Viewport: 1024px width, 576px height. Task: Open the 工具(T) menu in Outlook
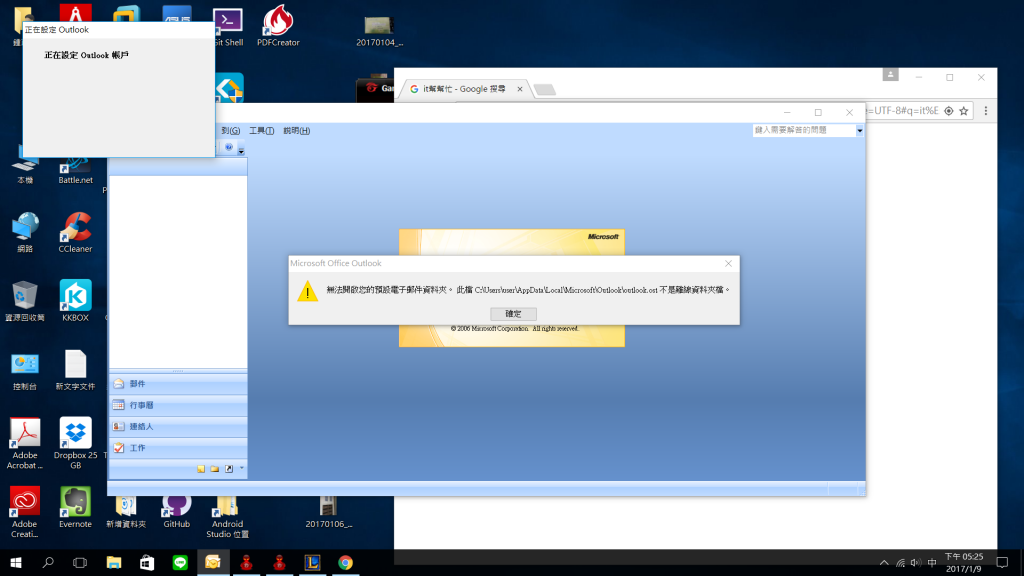pos(261,131)
